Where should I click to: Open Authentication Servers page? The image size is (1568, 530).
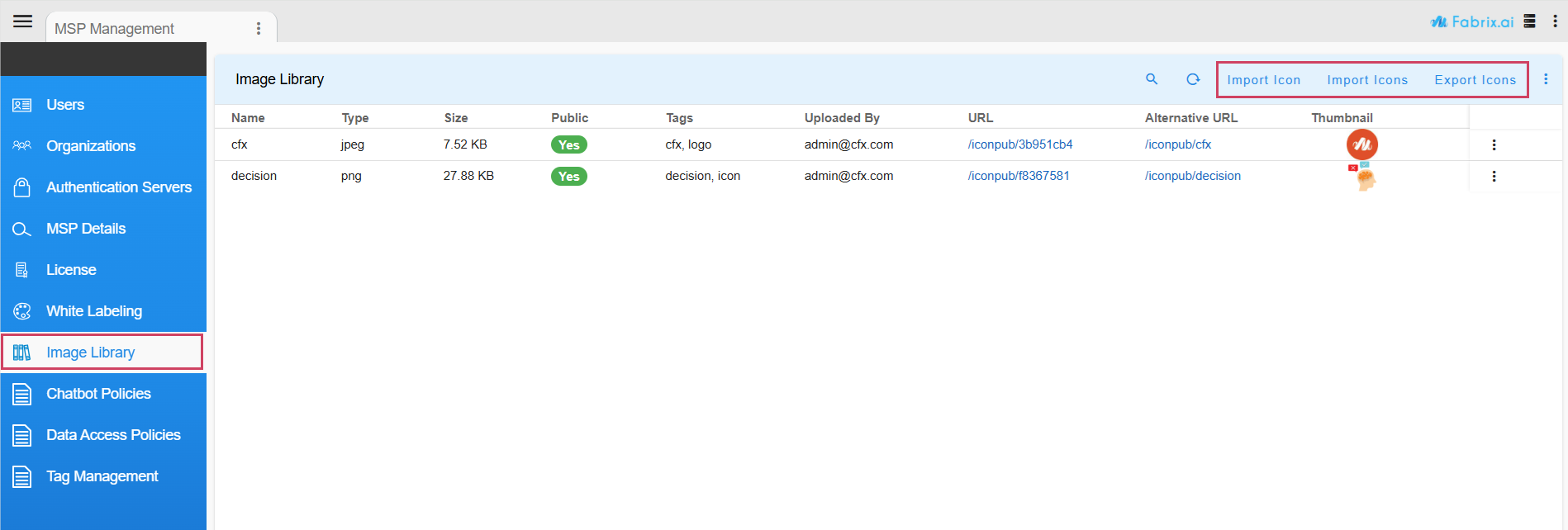click(x=118, y=187)
